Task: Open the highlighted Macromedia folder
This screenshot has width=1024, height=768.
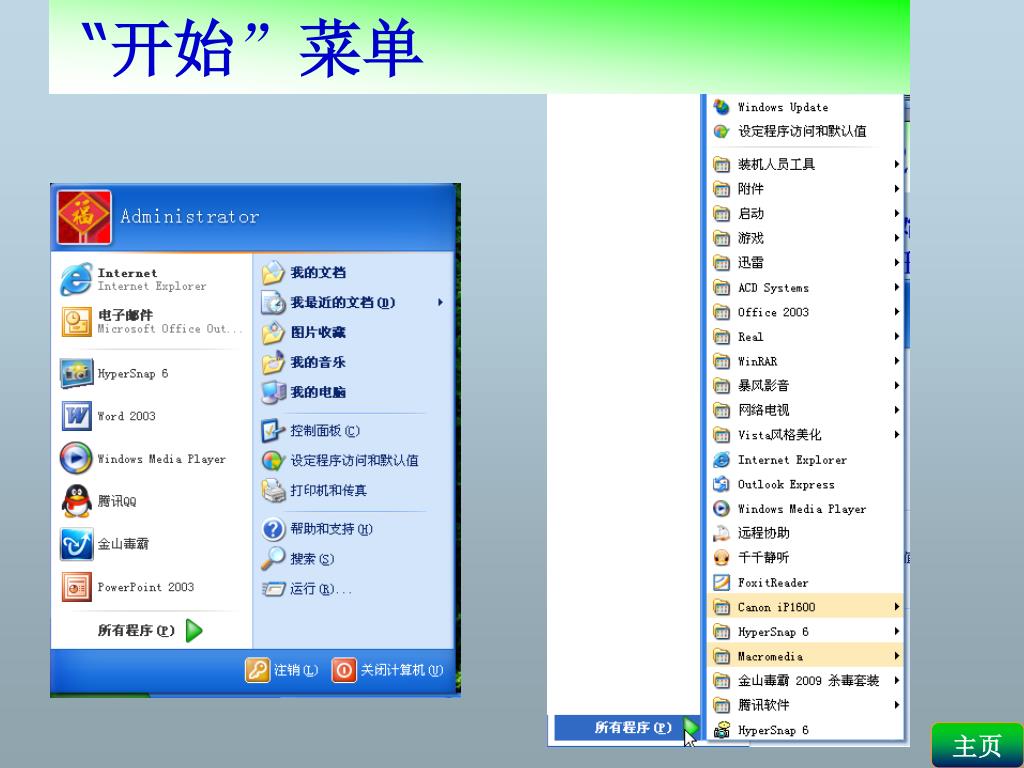Action: pos(807,656)
